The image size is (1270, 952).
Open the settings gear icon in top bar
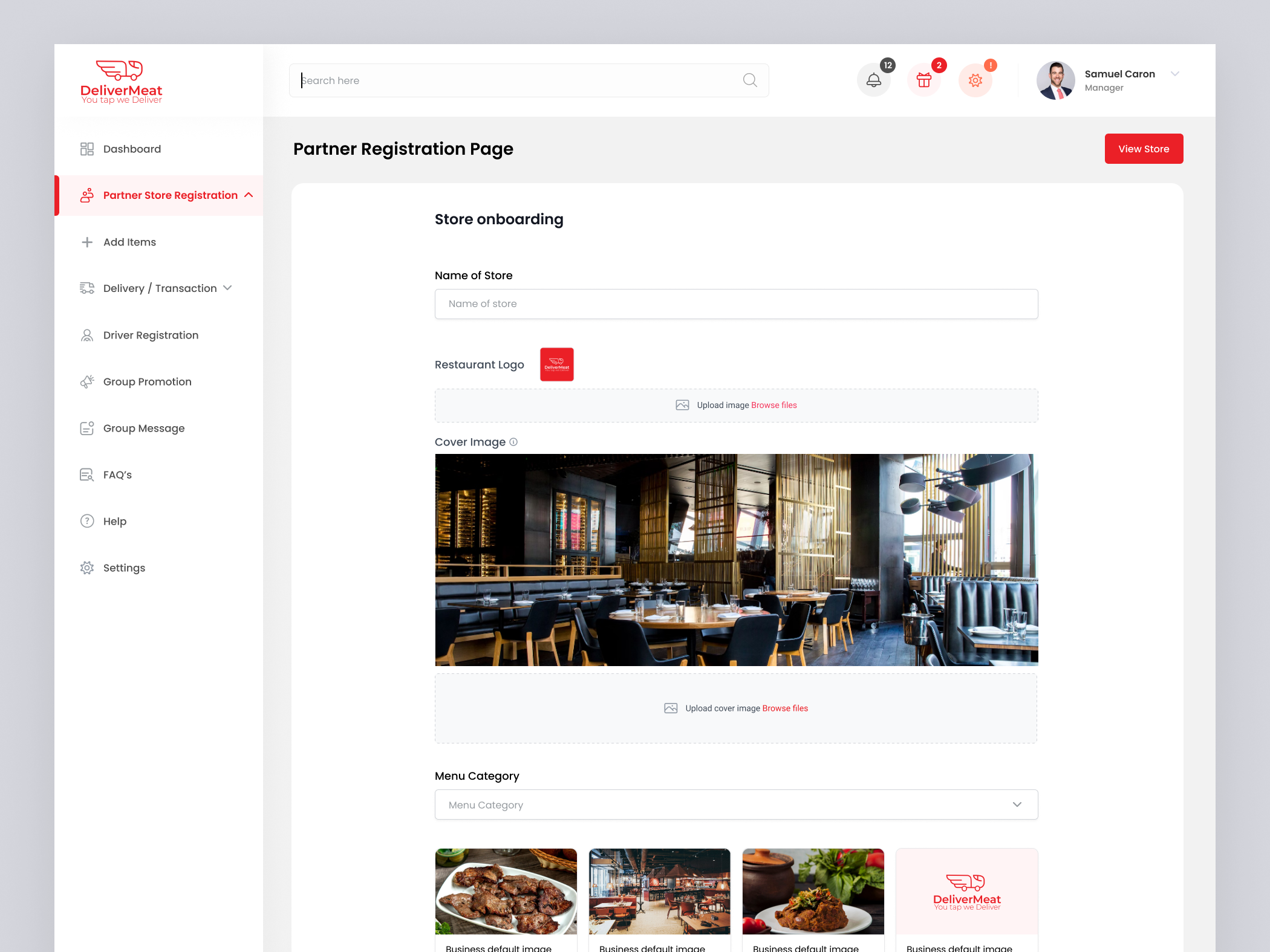point(975,80)
